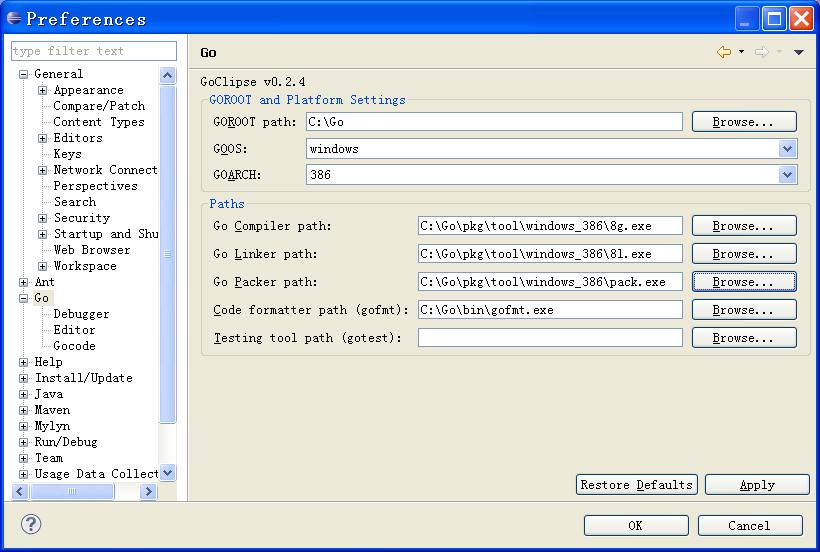The width and height of the screenshot is (820, 552).
Task: Browse for the Go Compiler path
Action: click(743, 226)
